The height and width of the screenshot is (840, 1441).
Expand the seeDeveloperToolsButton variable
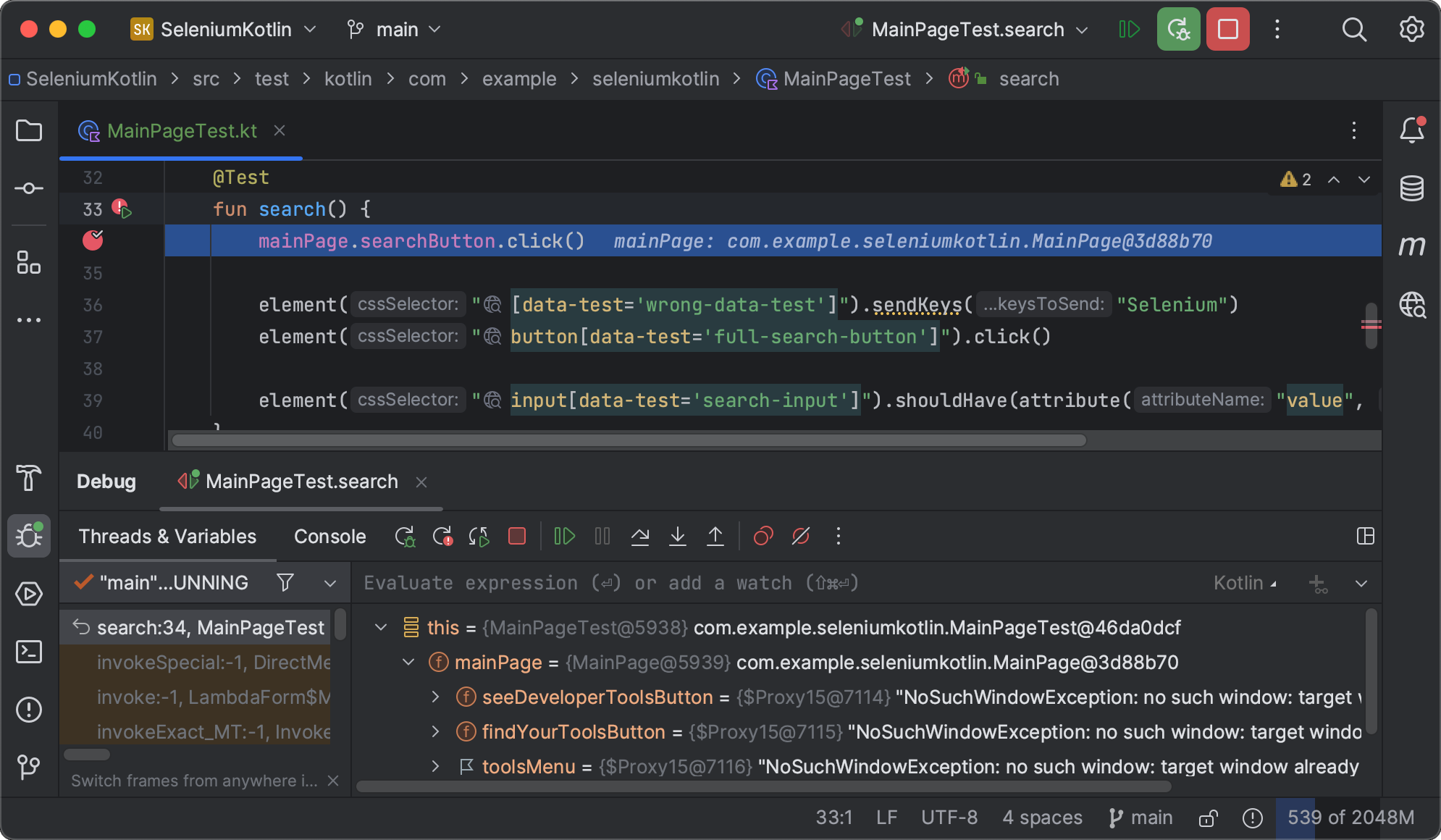click(435, 697)
